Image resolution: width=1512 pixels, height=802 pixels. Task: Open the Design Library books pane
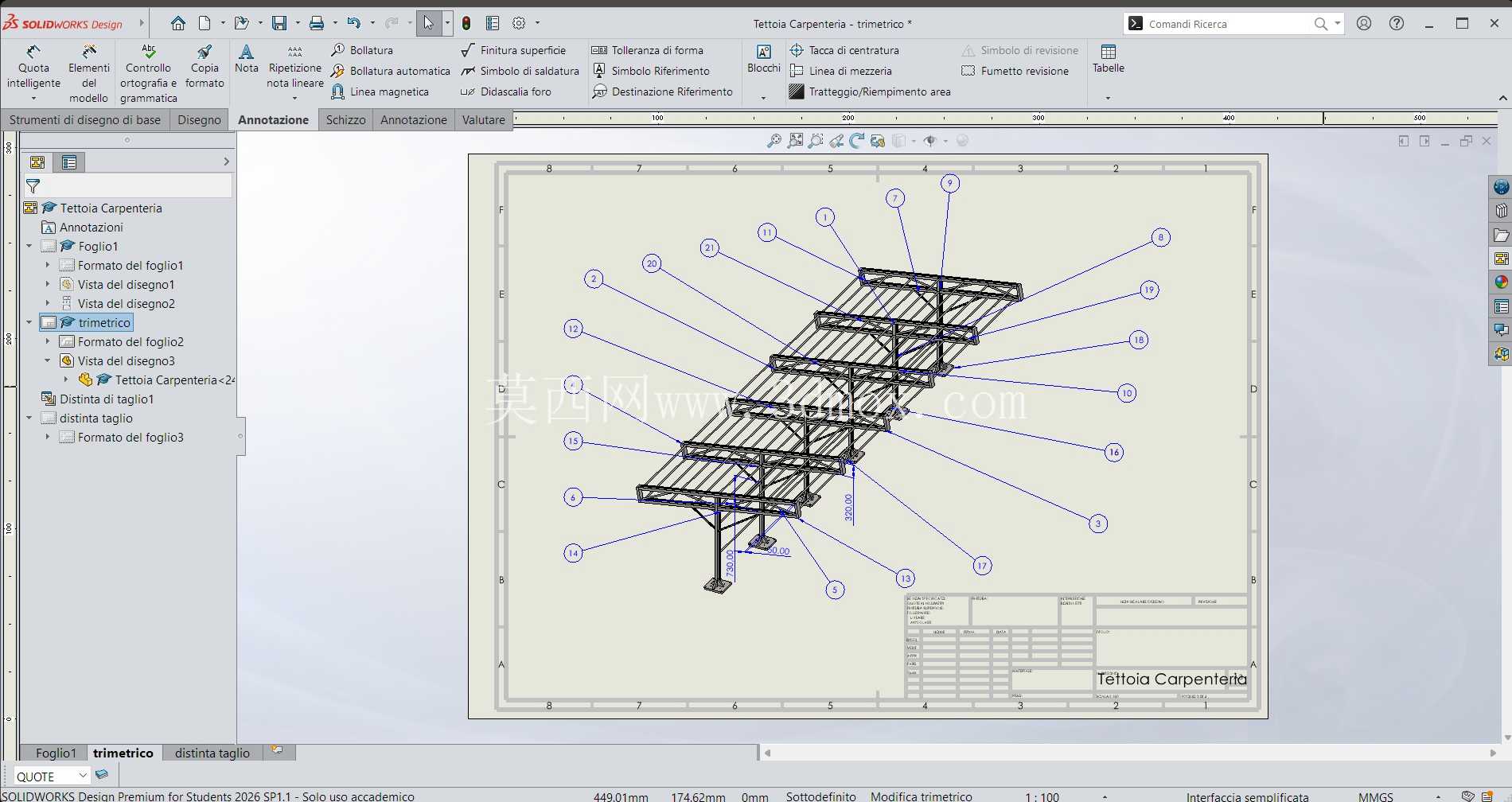click(1501, 211)
